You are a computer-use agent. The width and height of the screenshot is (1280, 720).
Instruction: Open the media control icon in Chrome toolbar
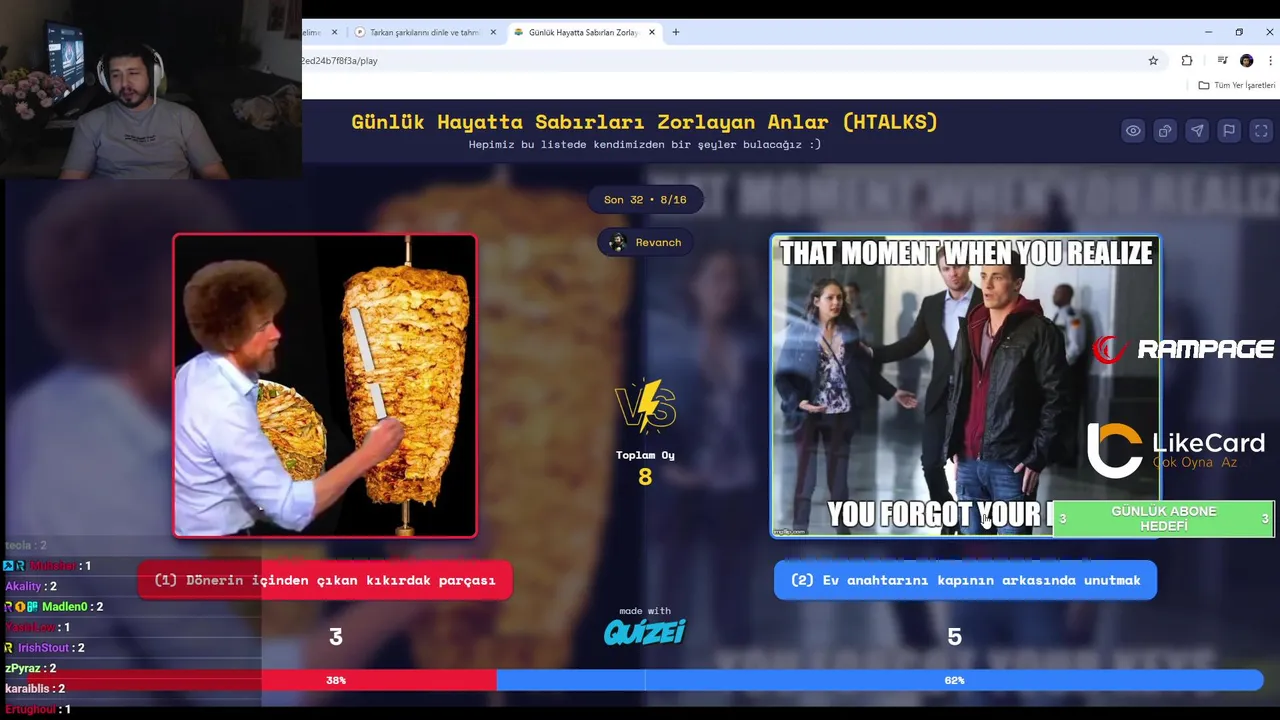click(1222, 61)
